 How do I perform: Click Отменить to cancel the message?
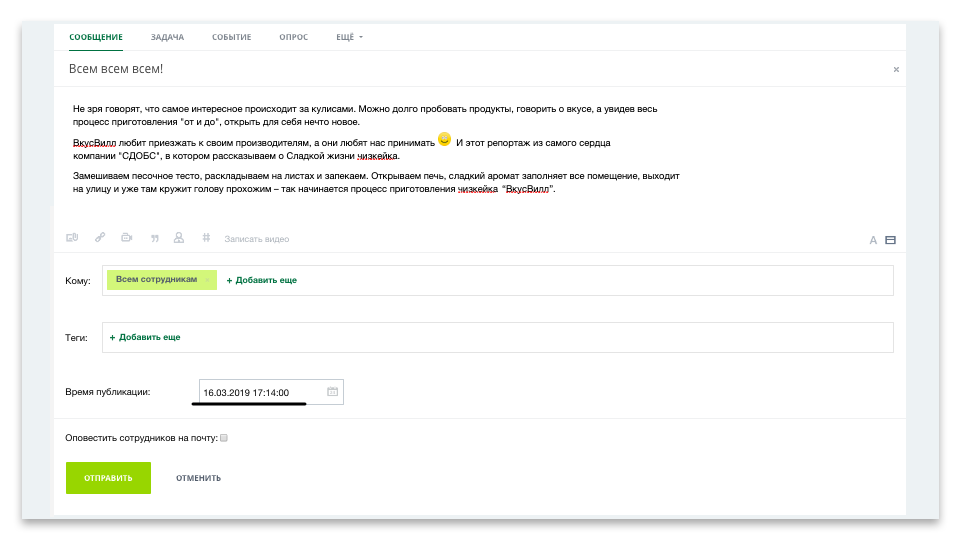coord(198,478)
